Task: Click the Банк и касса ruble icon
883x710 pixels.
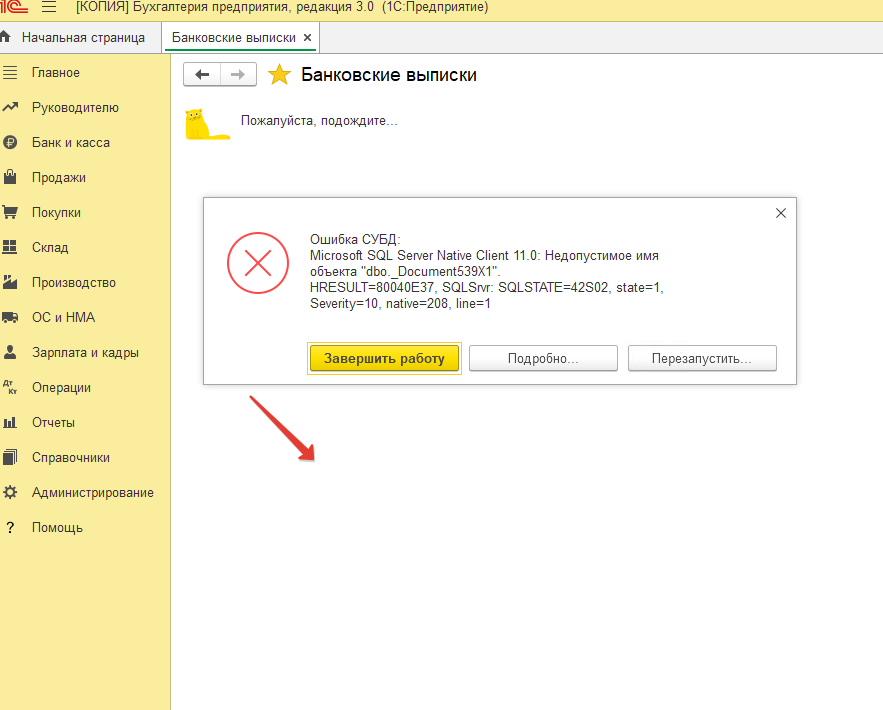Action: point(11,143)
